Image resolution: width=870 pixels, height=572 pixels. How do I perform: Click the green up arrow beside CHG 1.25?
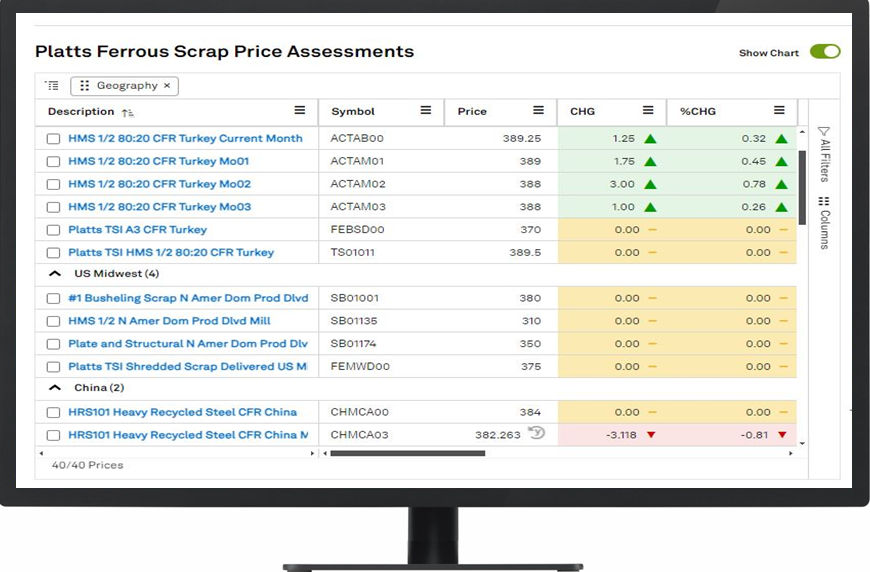tap(650, 139)
